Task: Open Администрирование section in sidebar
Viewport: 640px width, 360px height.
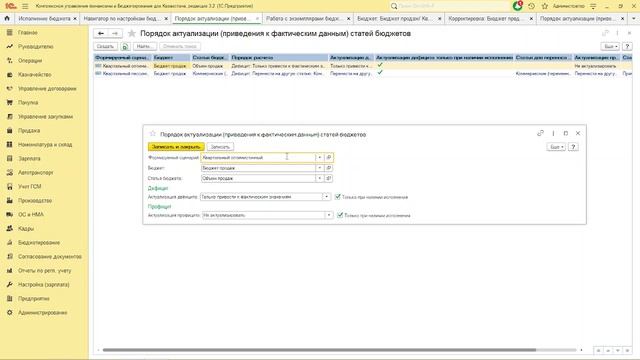Action: (42, 313)
